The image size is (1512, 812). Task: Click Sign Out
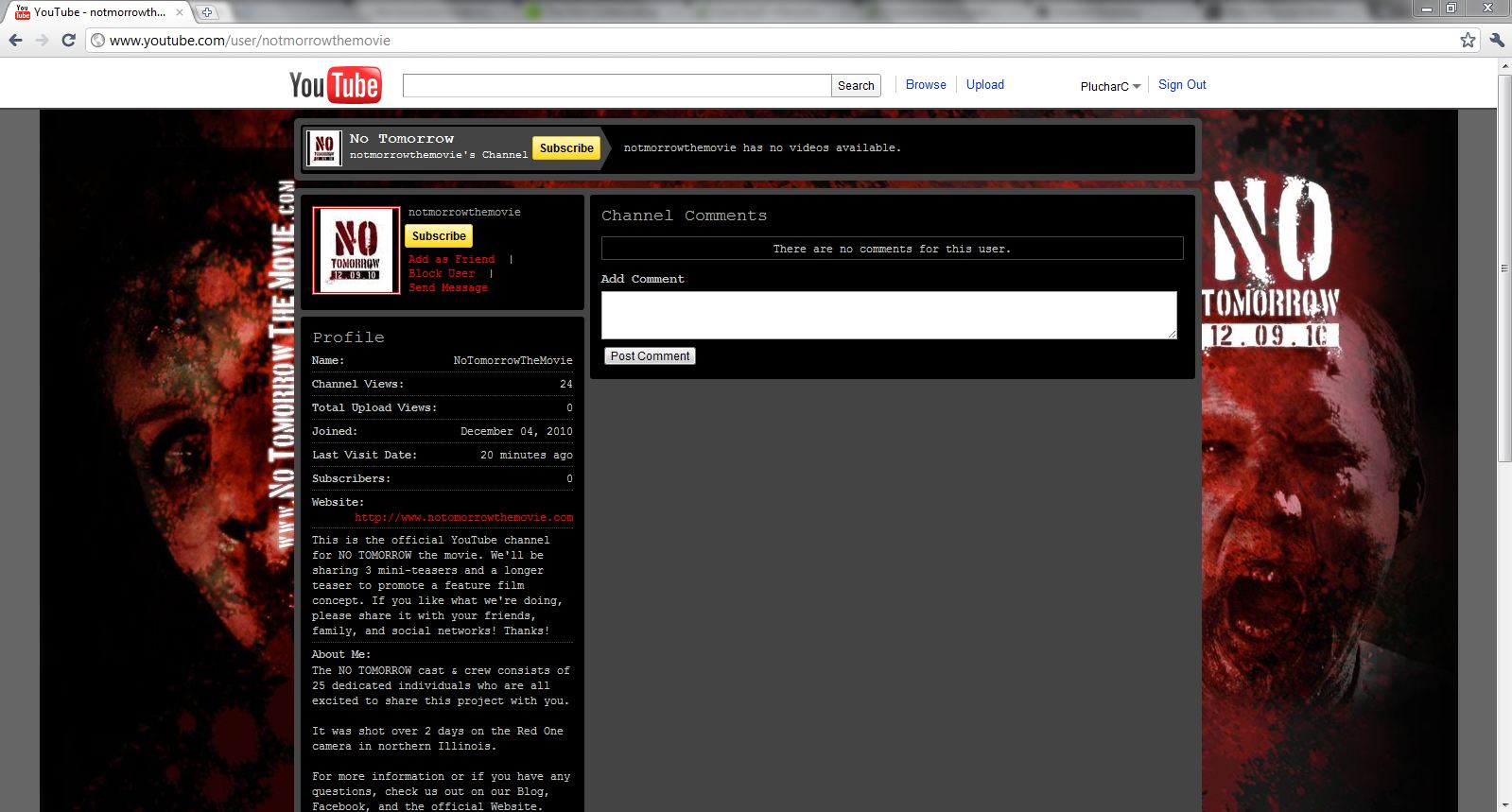pos(1182,84)
